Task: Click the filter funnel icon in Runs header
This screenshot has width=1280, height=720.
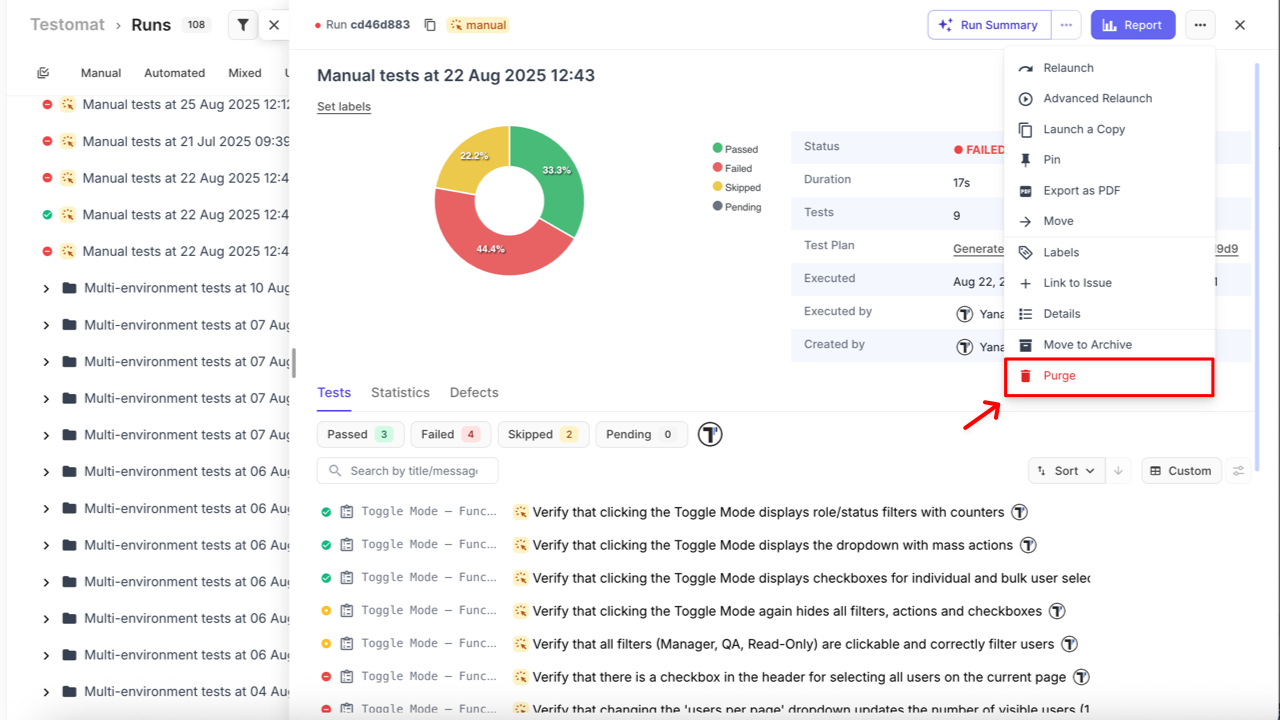Action: click(243, 25)
